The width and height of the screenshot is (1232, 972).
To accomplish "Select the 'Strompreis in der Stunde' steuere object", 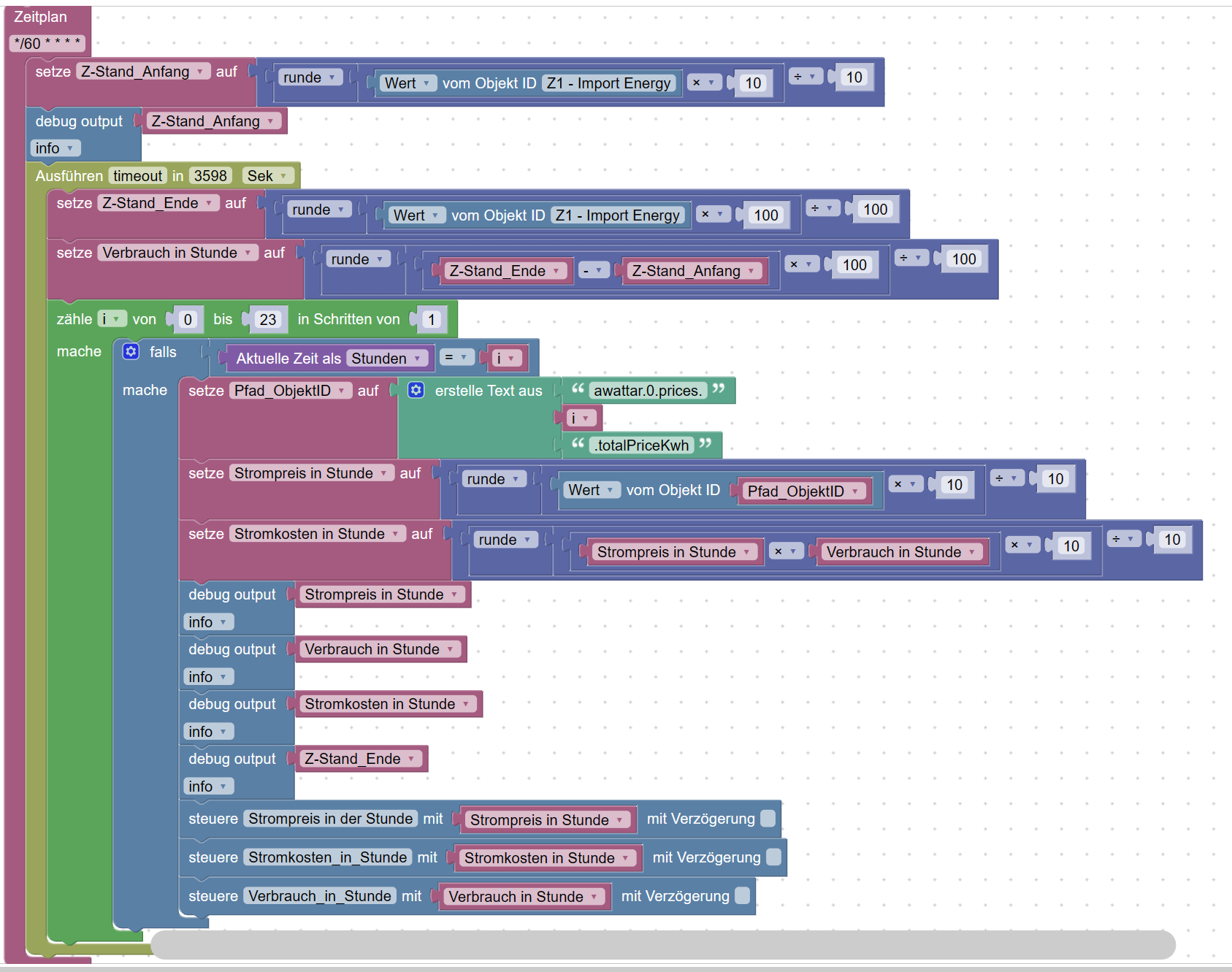I will point(331,819).
